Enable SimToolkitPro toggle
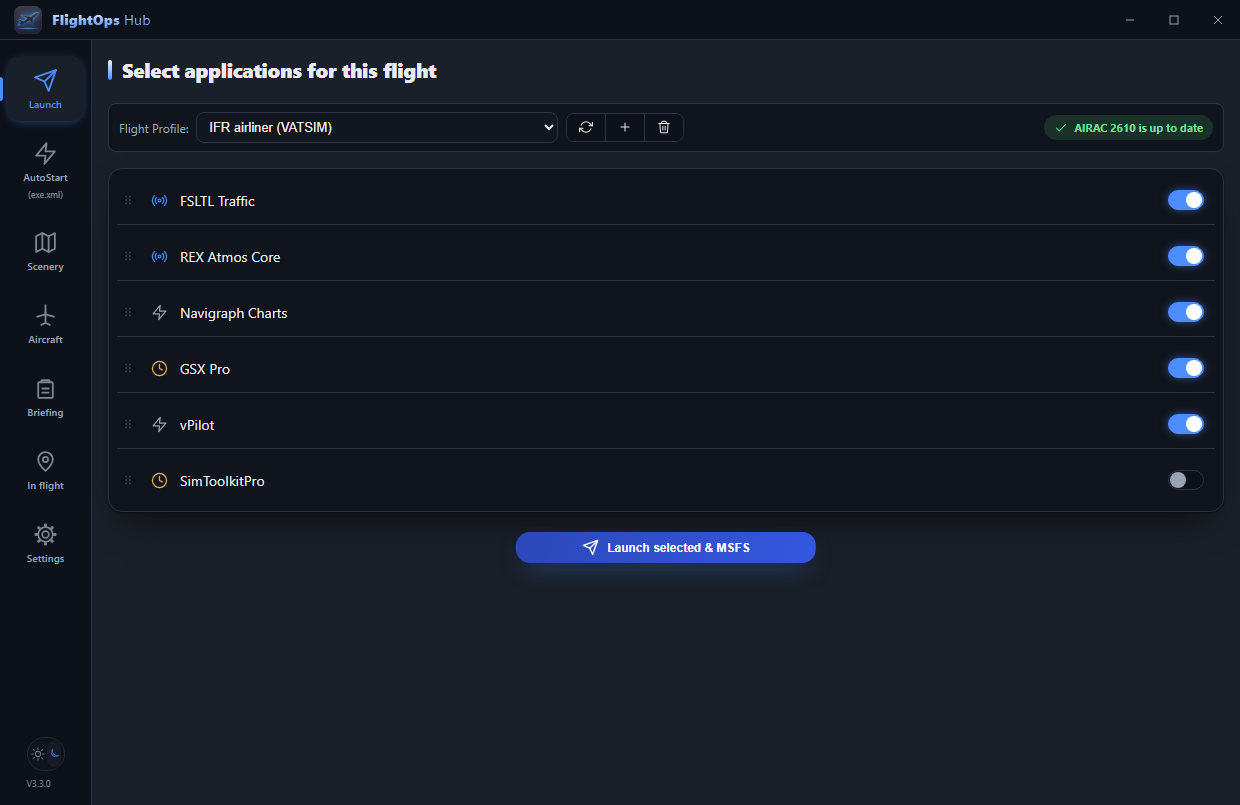Image resolution: width=1240 pixels, height=805 pixels. [x=1186, y=480]
